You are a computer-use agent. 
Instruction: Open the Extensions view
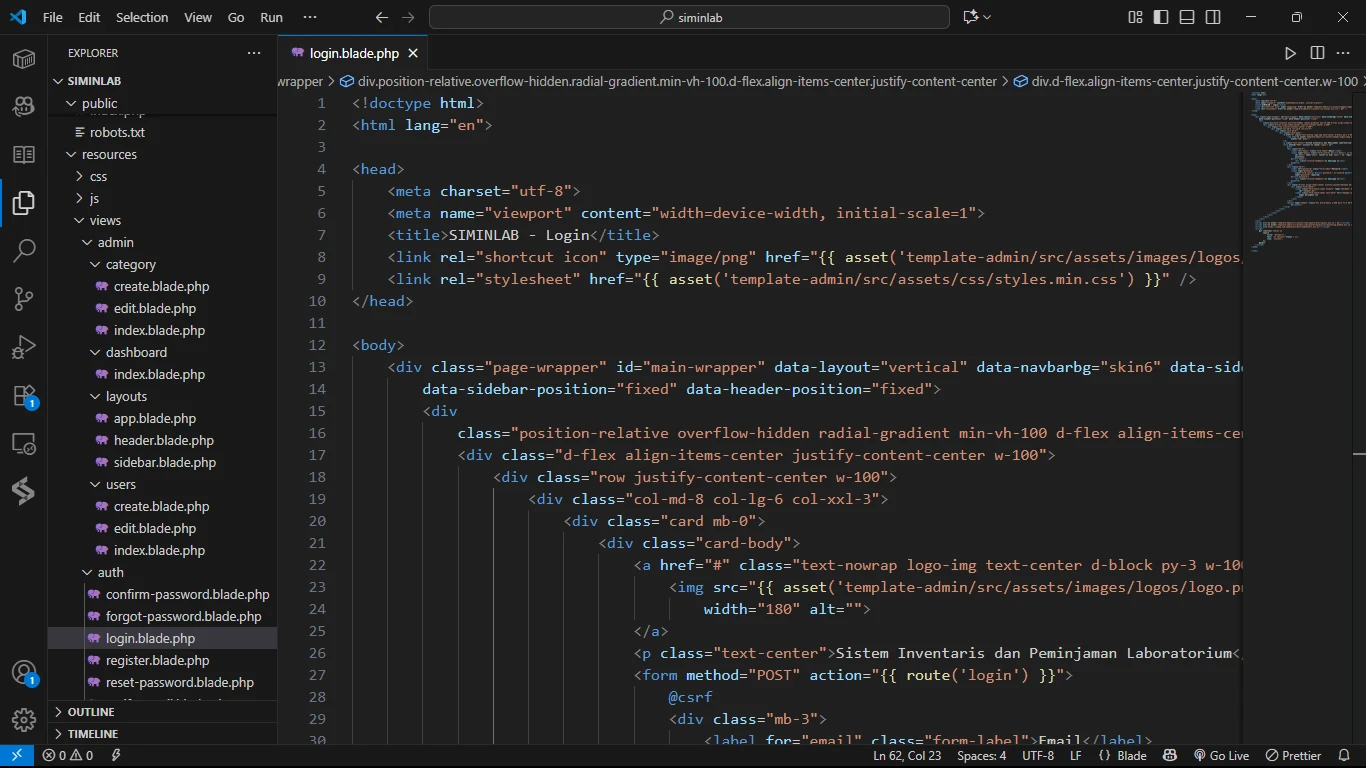pyautogui.click(x=24, y=396)
